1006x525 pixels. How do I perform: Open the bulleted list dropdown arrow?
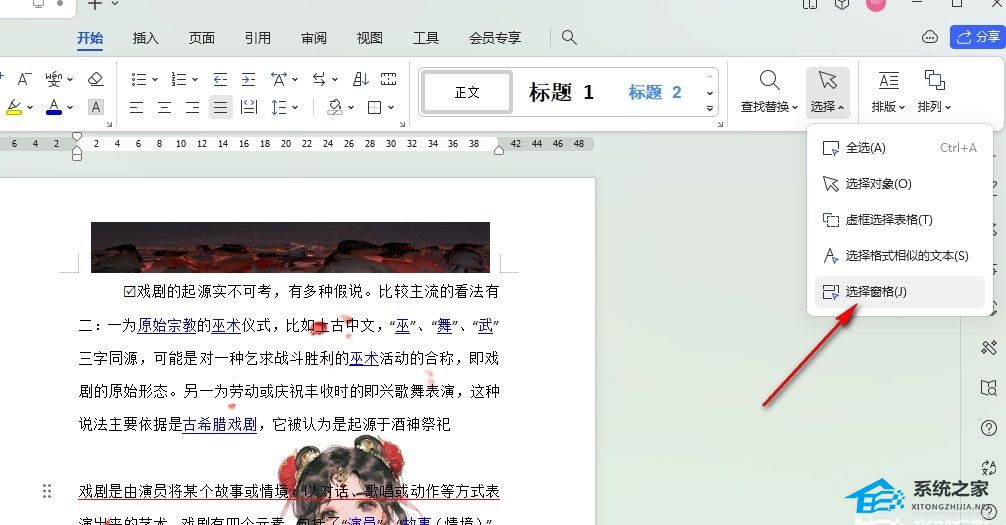[x=155, y=80]
